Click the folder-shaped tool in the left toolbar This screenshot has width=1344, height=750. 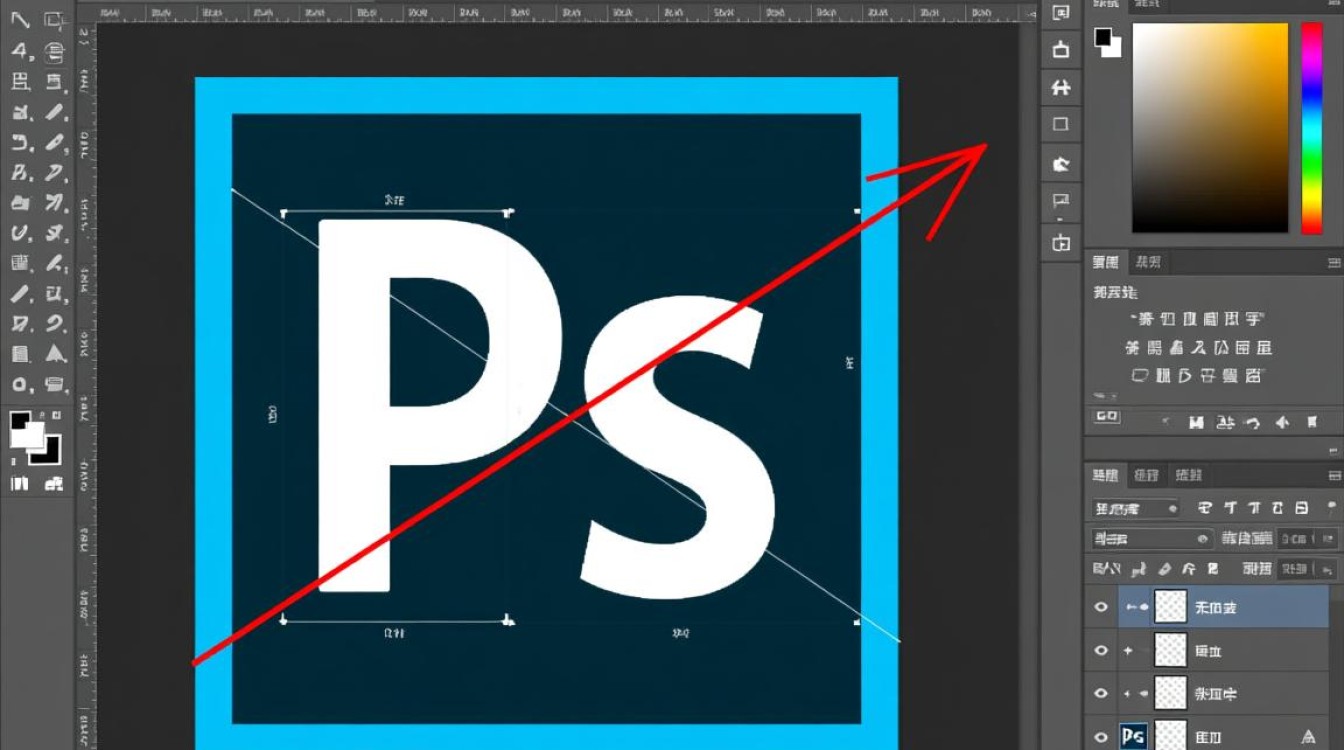[x=20, y=203]
